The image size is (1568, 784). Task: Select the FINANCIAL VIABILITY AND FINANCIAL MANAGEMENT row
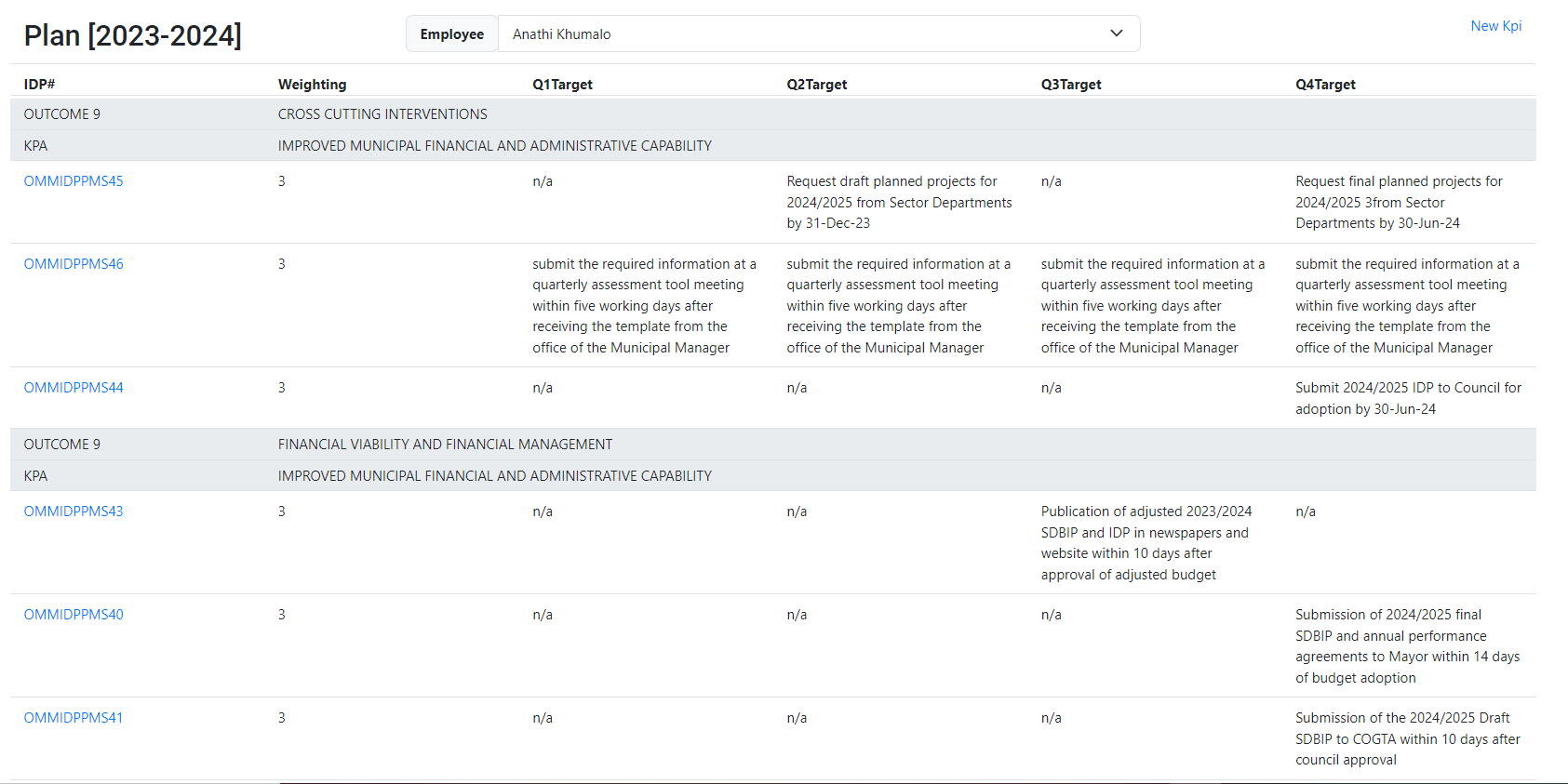pyautogui.click(x=445, y=445)
